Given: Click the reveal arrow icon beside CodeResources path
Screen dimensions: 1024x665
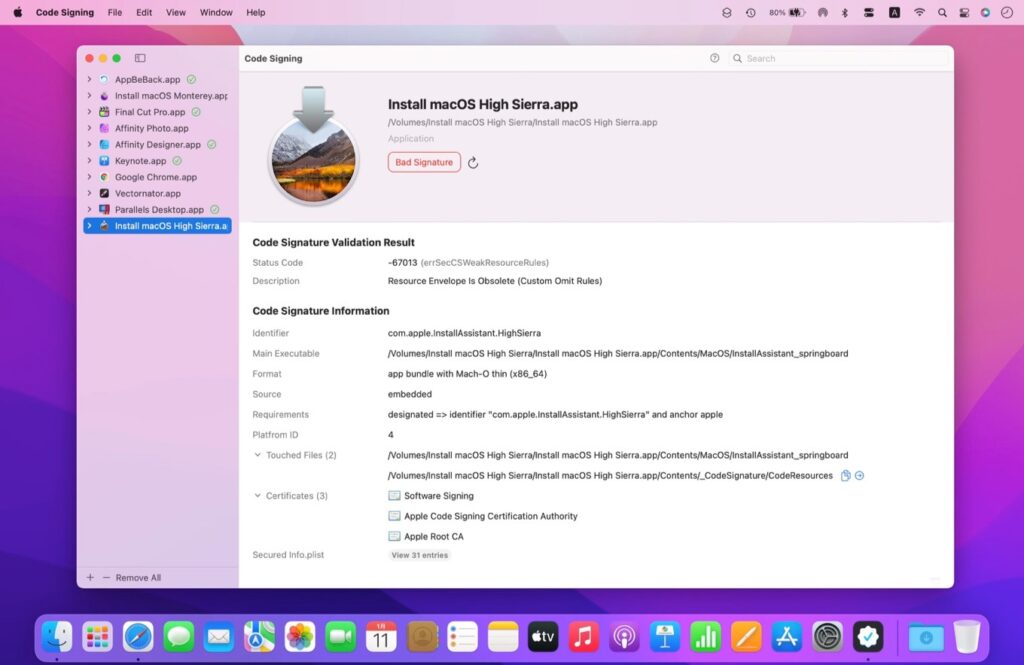Looking at the screenshot, I should 859,475.
